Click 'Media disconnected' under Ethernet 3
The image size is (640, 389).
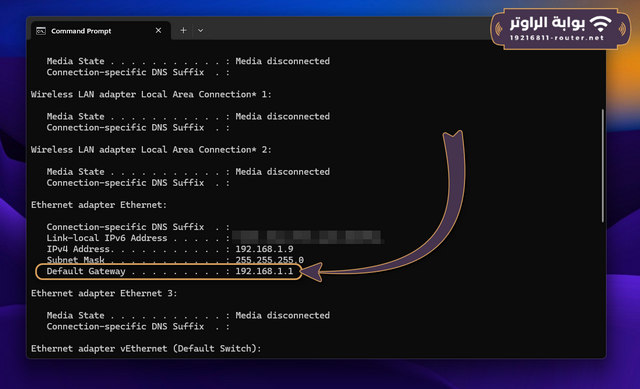(282, 316)
